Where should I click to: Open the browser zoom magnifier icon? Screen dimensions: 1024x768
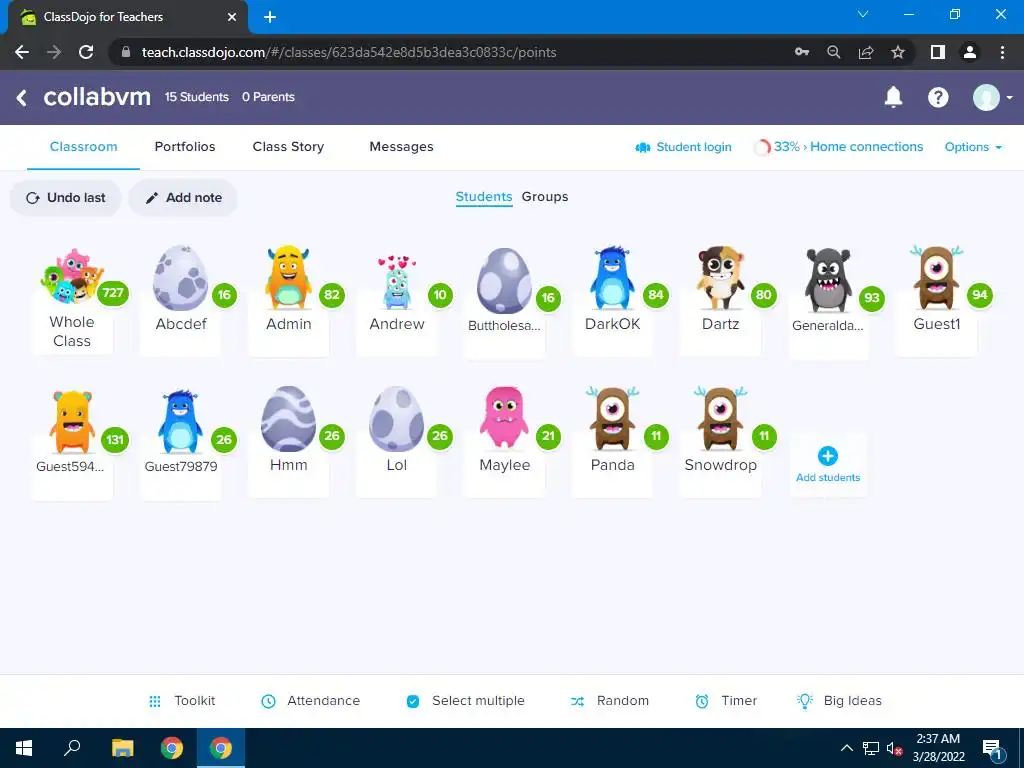coord(834,52)
